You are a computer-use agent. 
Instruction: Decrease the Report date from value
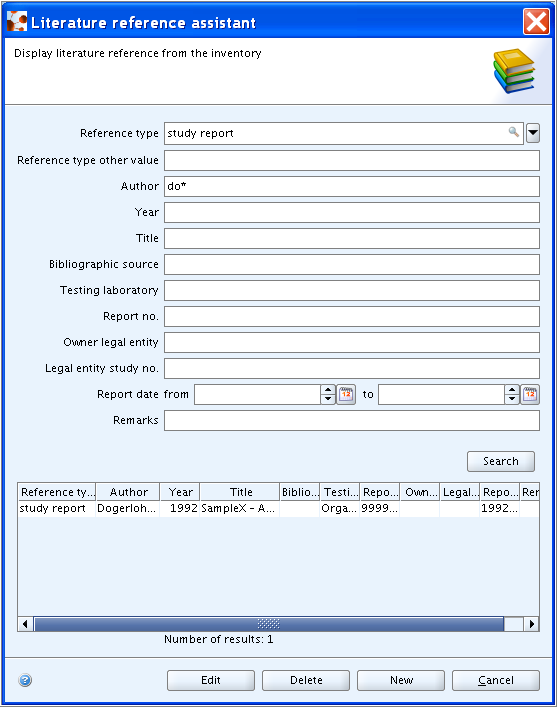click(328, 399)
